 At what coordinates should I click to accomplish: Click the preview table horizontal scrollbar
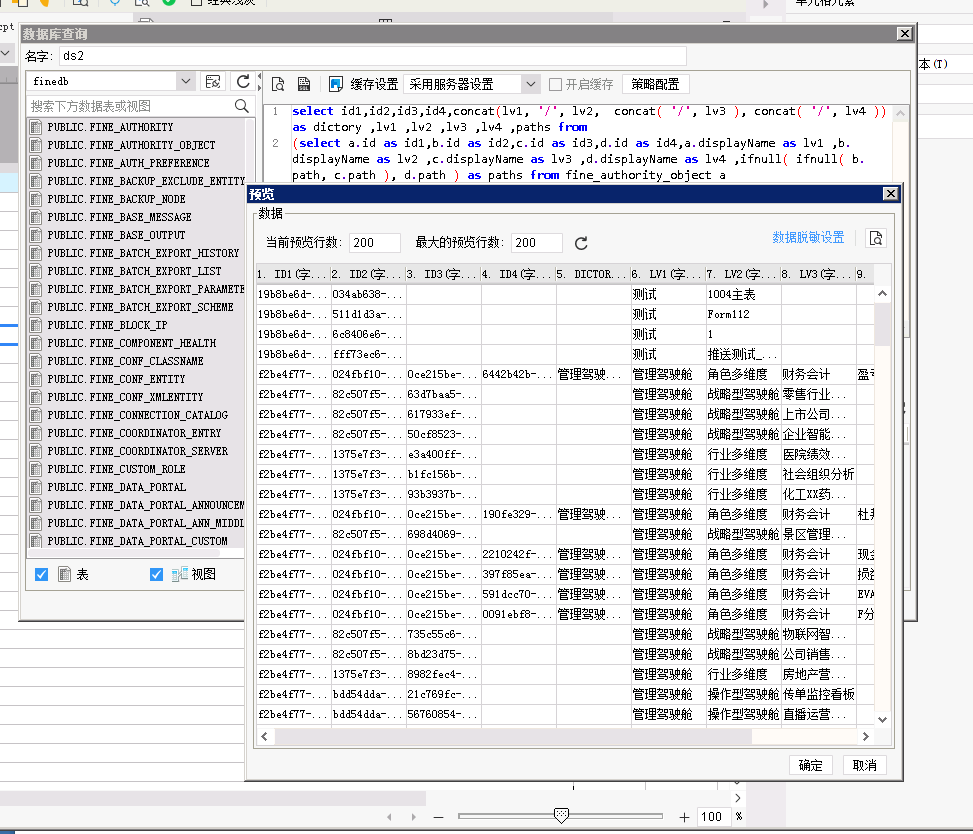click(513, 737)
